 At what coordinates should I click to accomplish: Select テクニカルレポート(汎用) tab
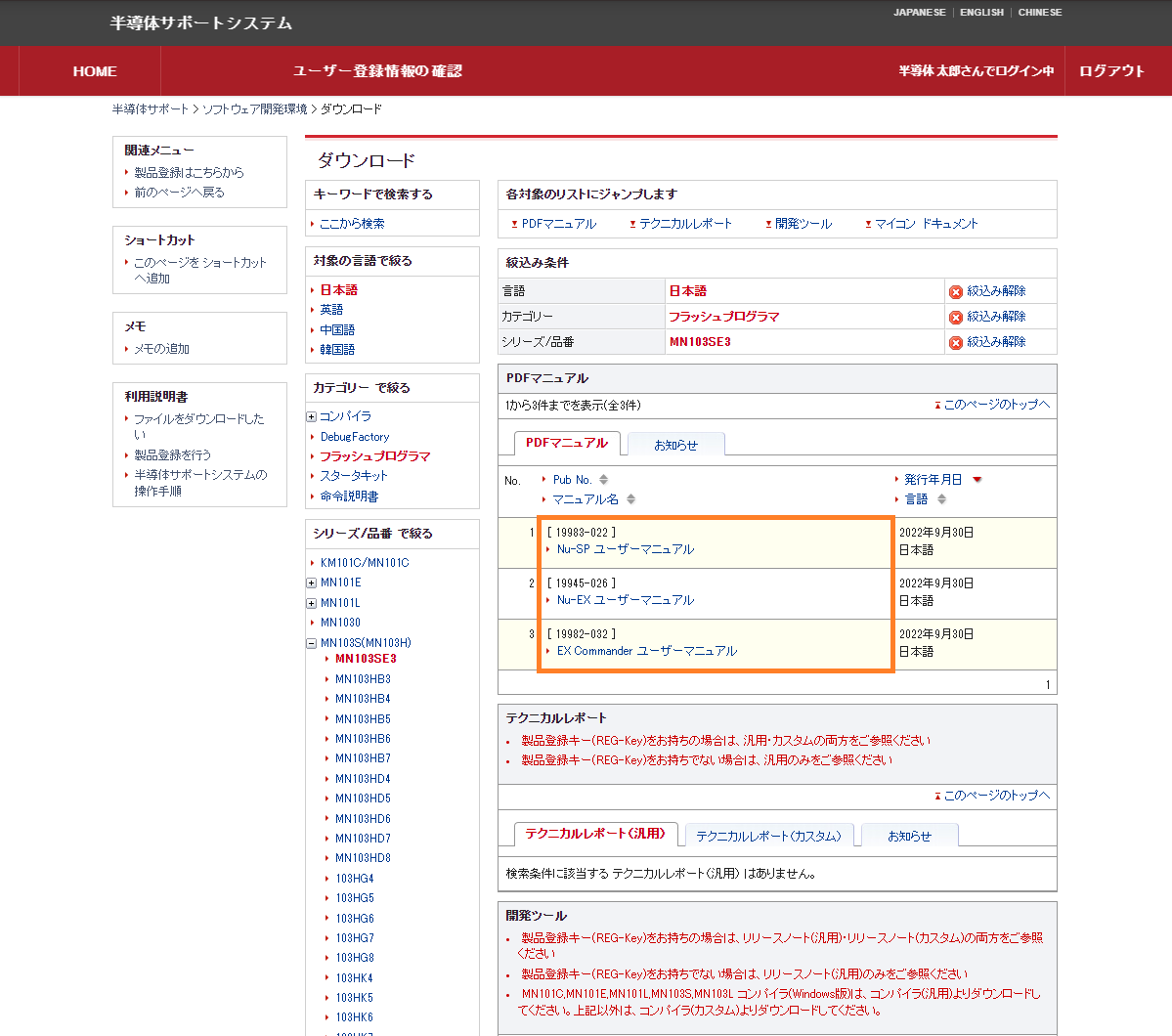(595, 834)
